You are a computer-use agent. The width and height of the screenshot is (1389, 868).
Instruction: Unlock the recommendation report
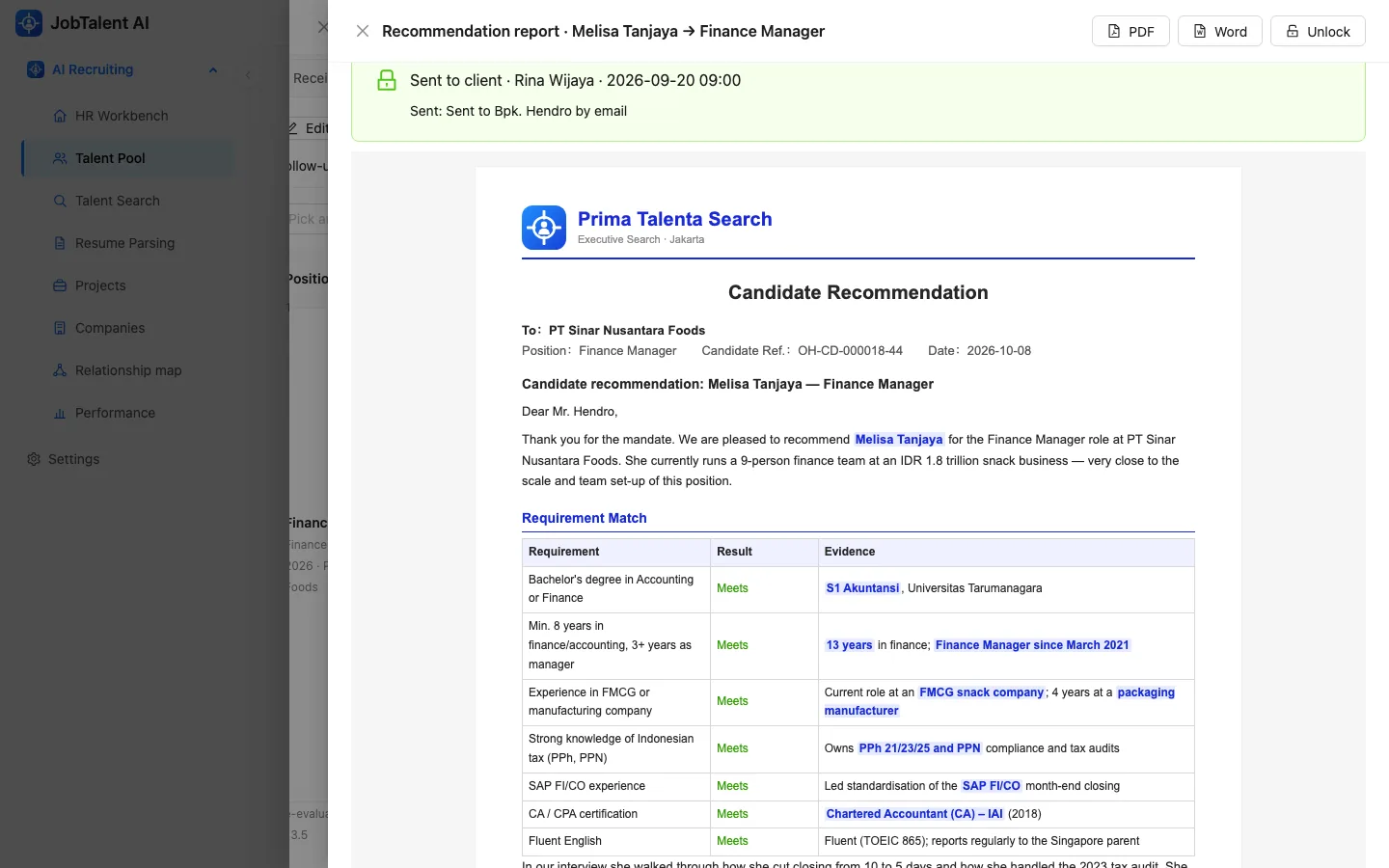1318,31
